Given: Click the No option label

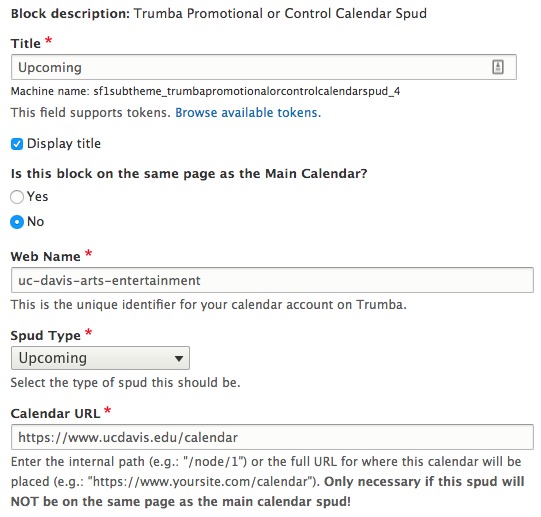Looking at the screenshot, I should coord(36,222).
